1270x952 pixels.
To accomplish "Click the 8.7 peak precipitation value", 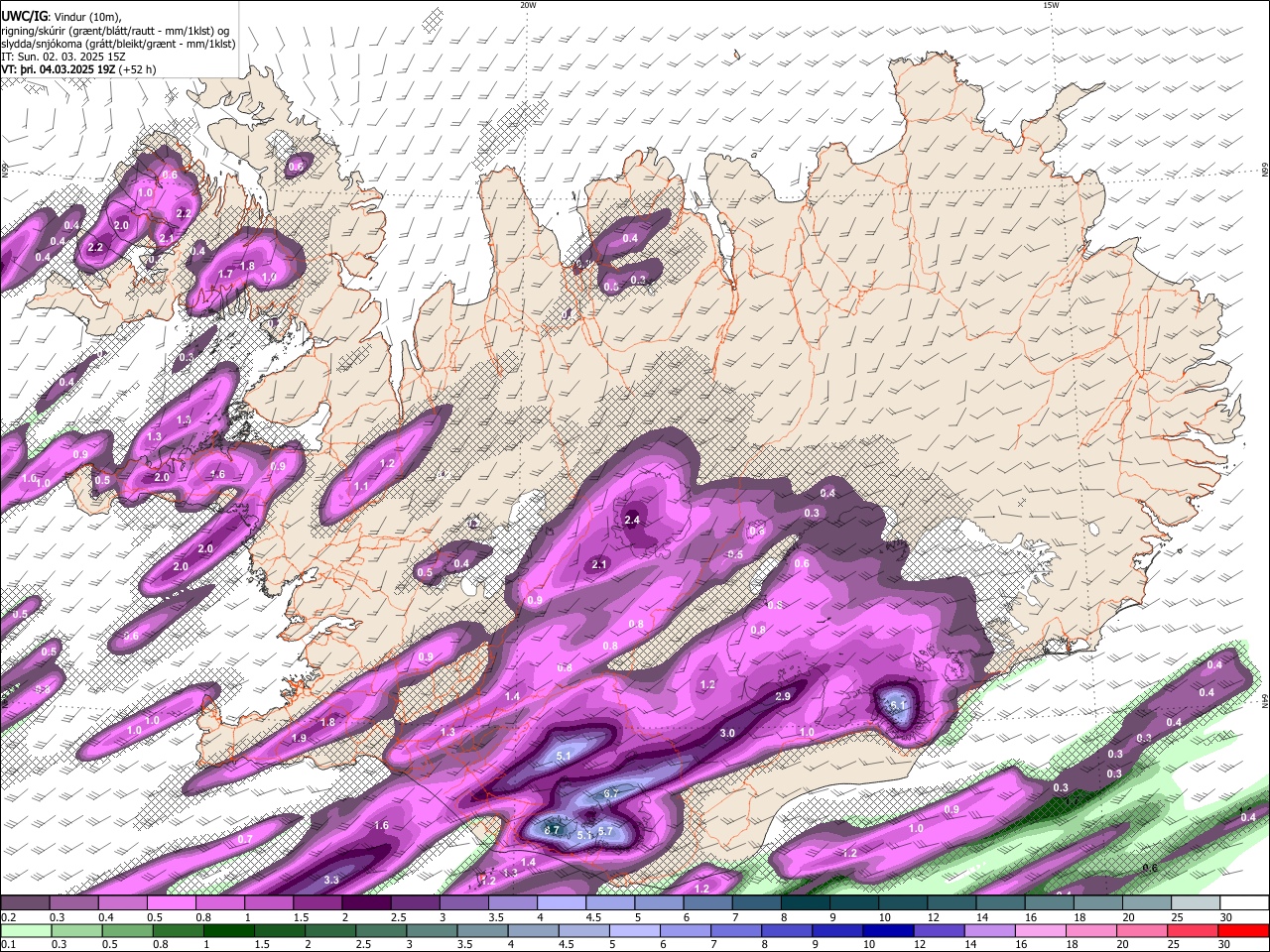I will pos(553,829).
